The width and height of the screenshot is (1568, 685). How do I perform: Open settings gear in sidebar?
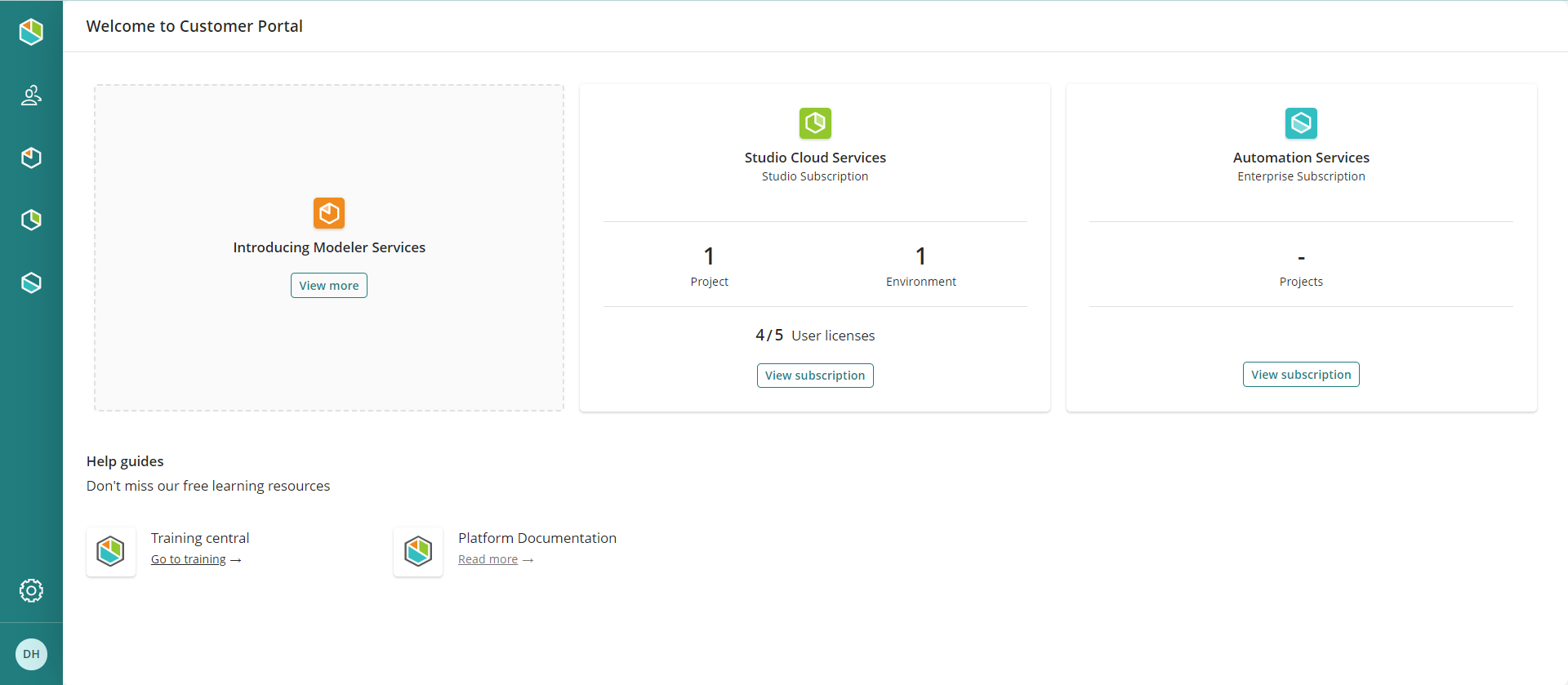pos(31,590)
